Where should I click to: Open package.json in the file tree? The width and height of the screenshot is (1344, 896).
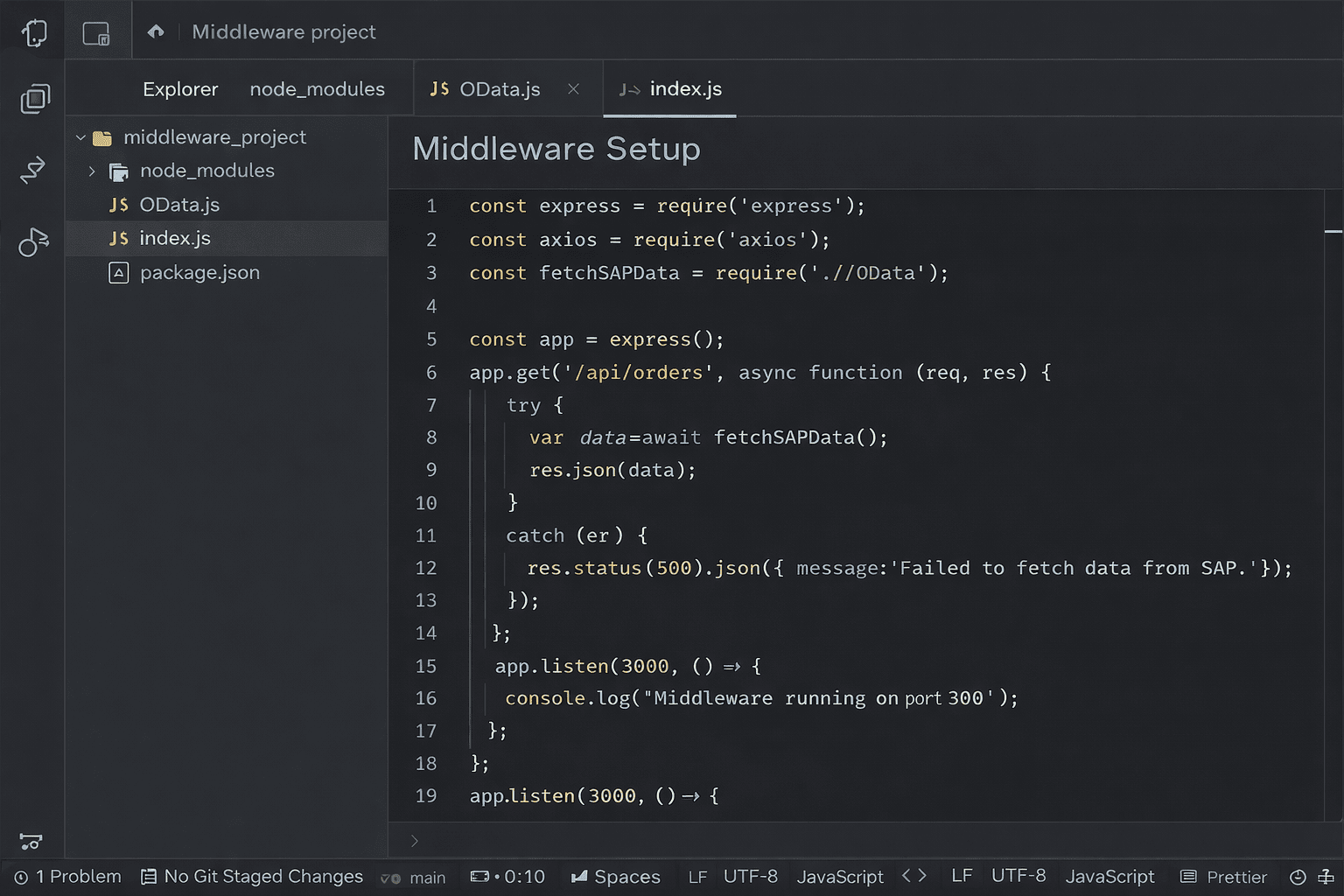[x=199, y=273]
